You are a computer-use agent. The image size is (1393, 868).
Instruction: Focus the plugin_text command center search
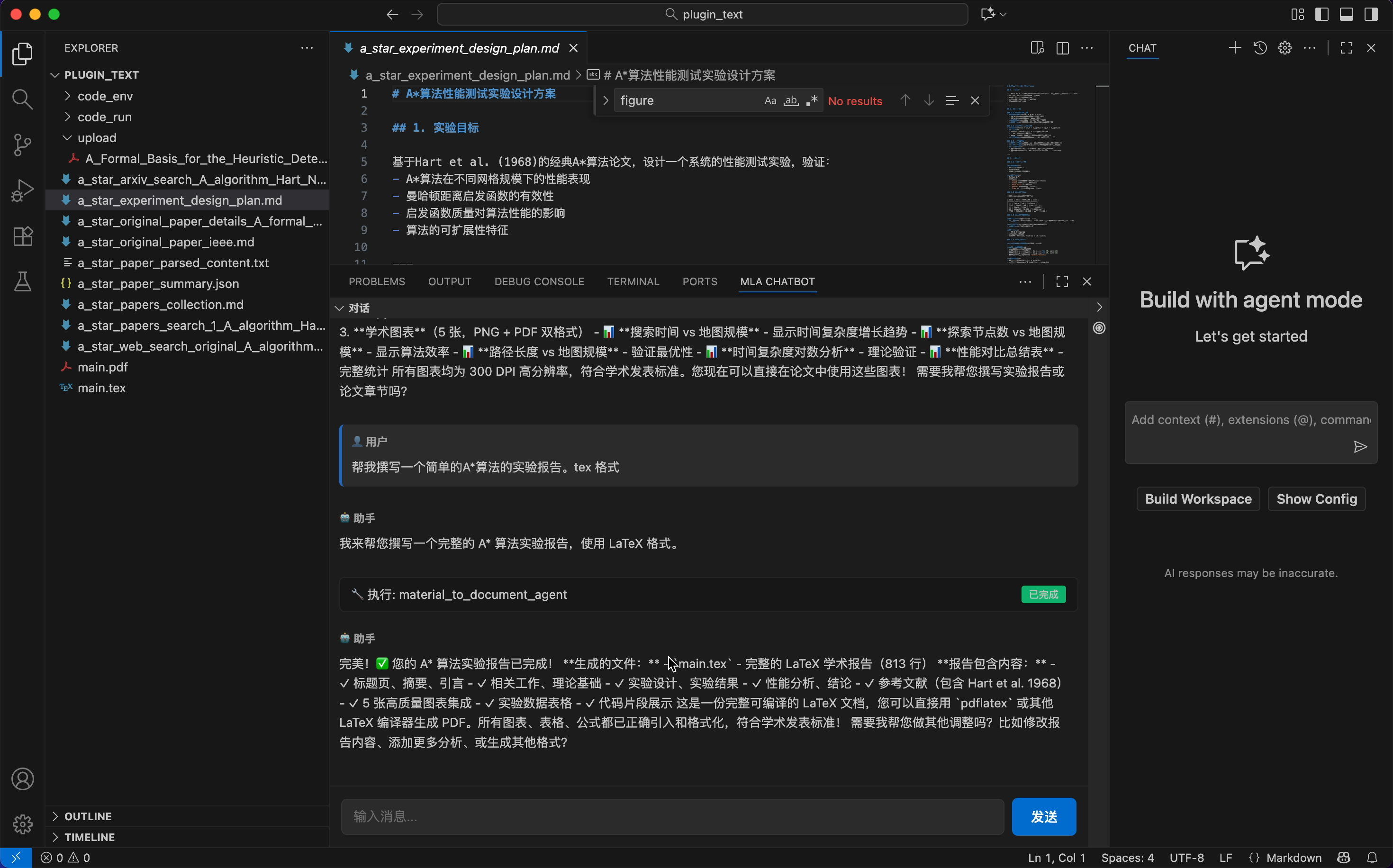703,14
